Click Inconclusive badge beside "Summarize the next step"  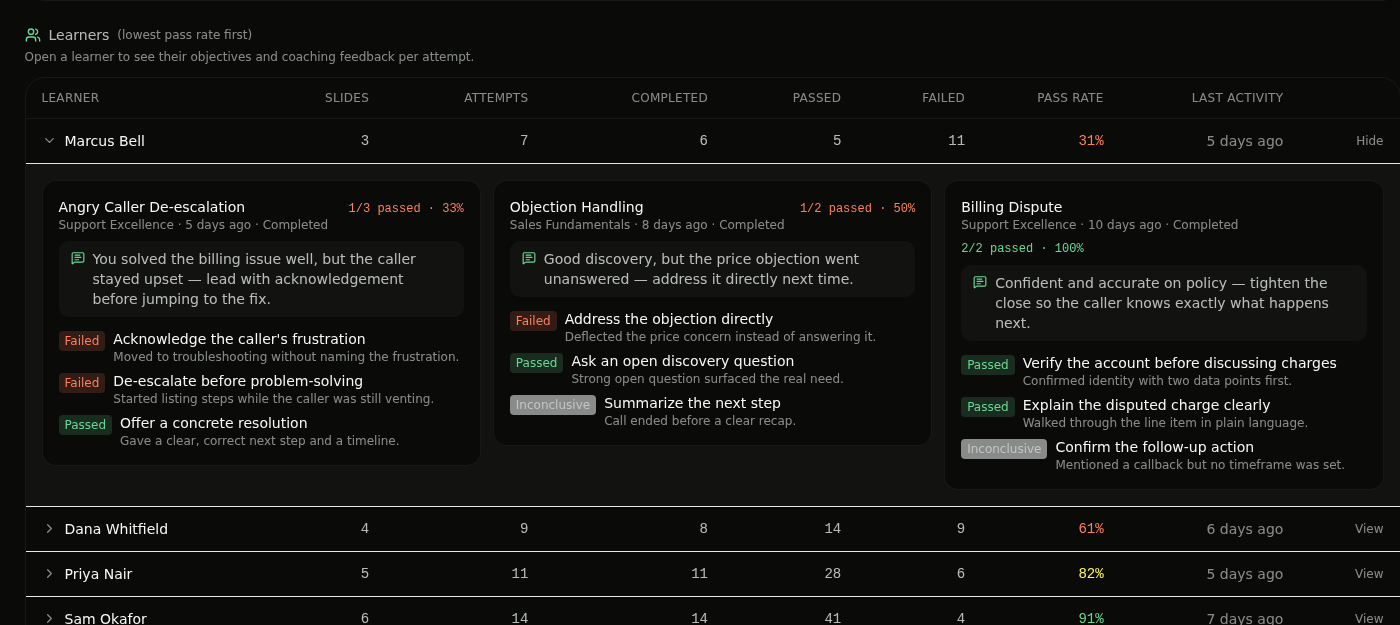click(x=553, y=405)
